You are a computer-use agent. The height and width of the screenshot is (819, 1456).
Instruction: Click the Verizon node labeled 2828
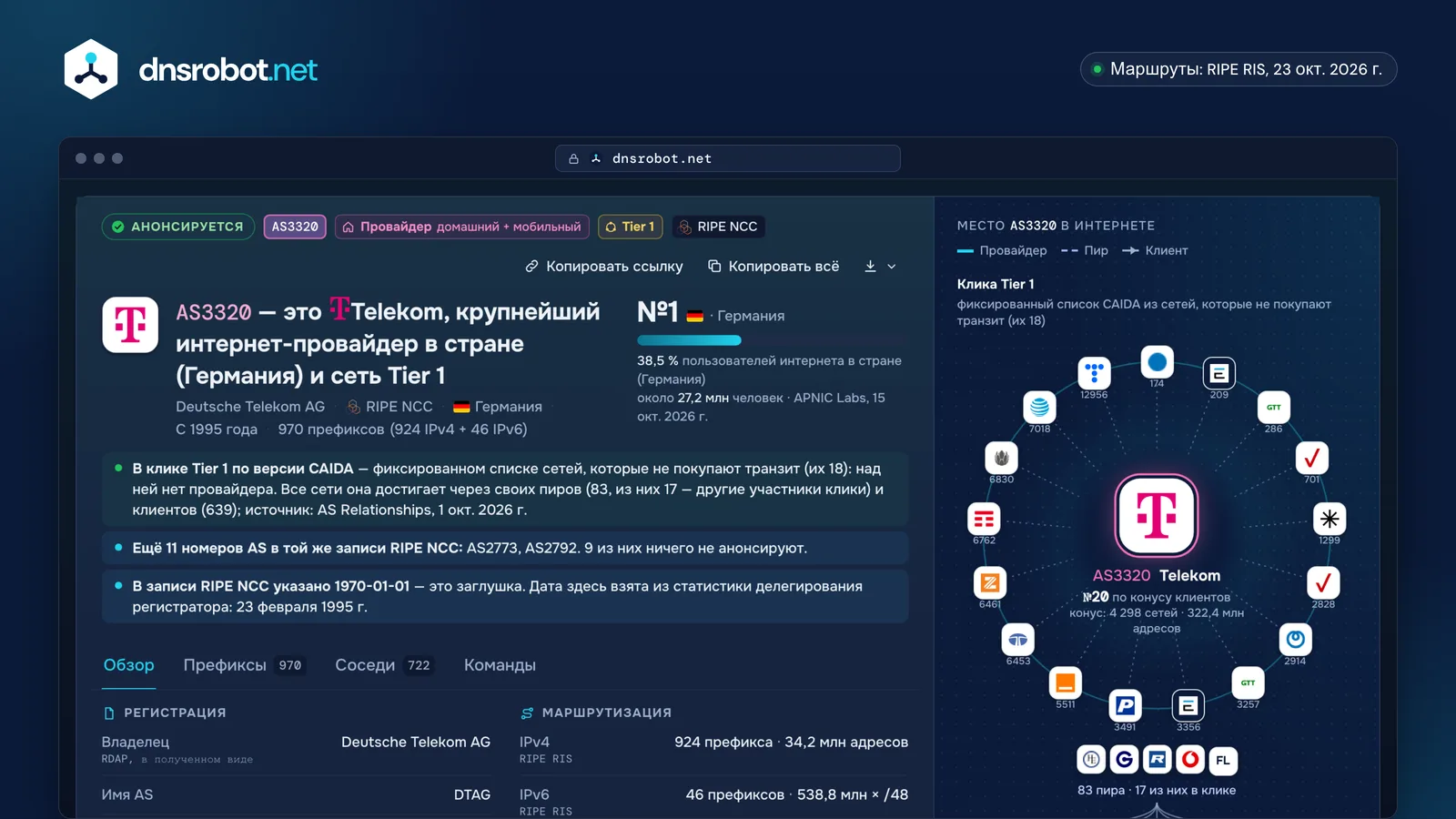tap(1323, 582)
